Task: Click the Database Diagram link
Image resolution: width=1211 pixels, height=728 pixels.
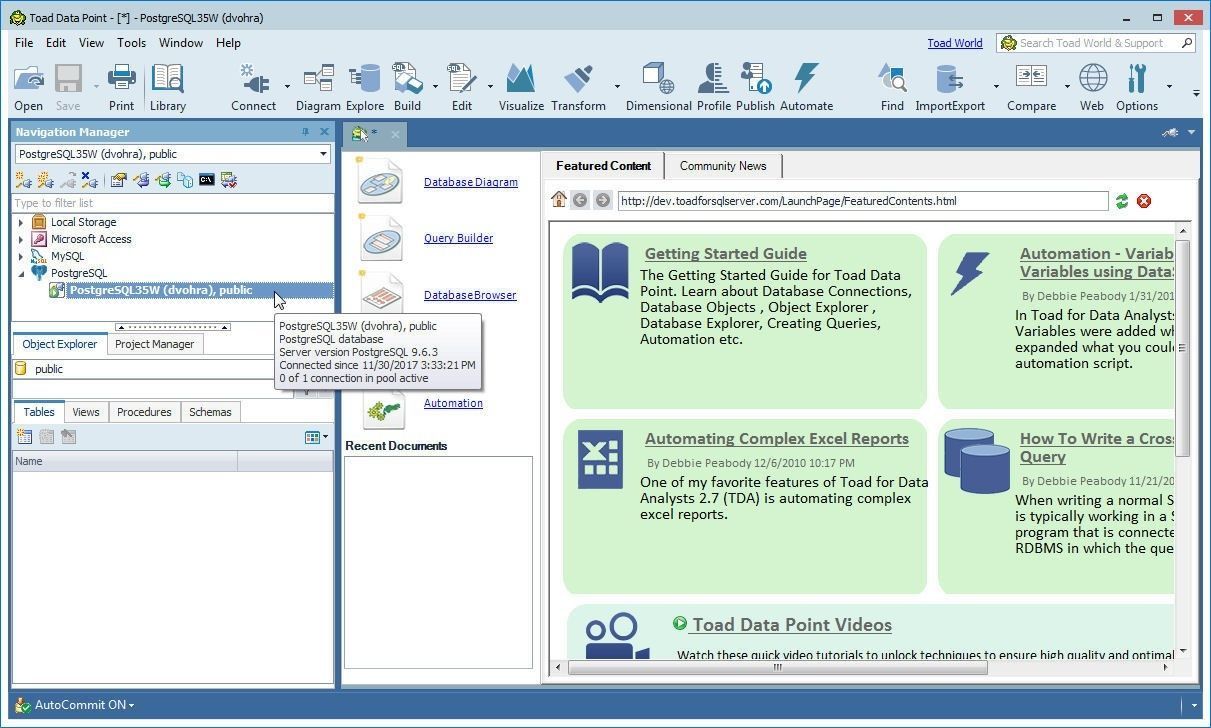Action: pyautogui.click(x=471, y=182)
